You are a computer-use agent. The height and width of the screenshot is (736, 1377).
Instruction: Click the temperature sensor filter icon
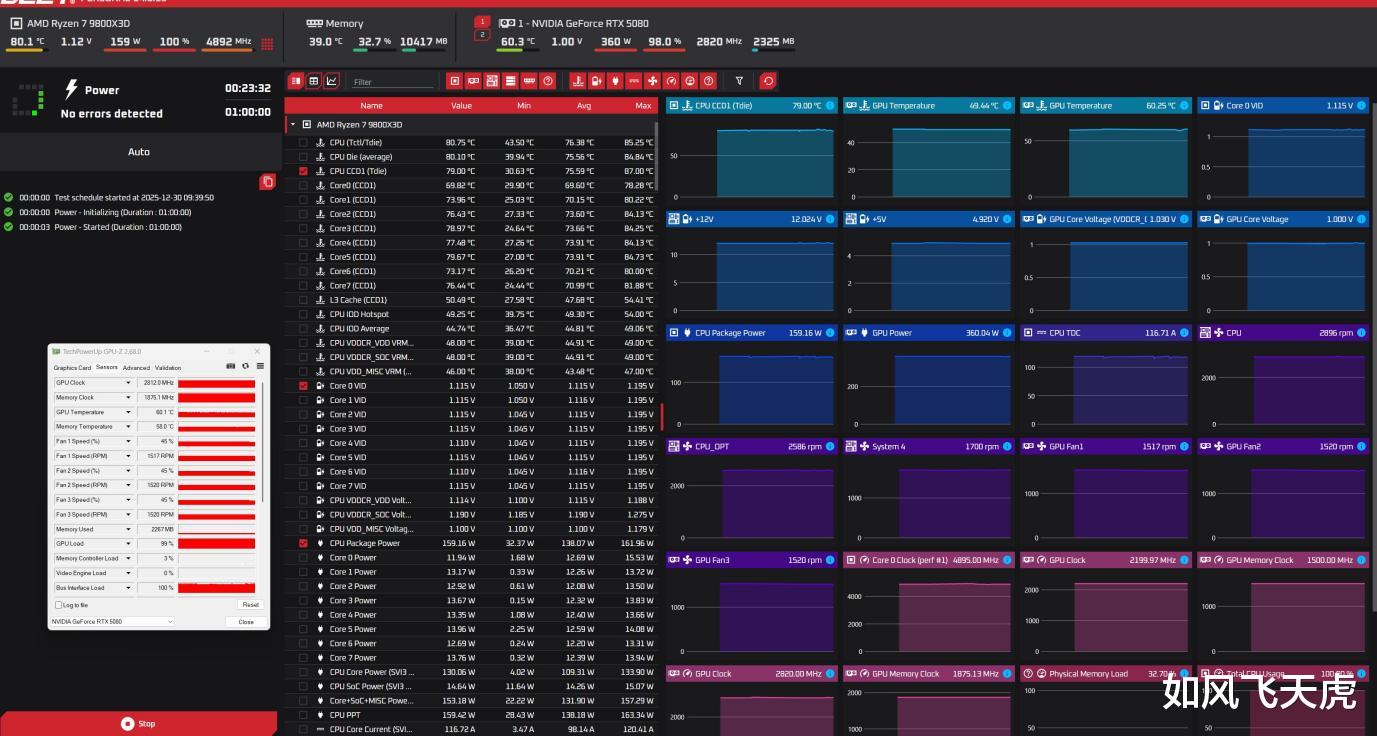[577, 81]
